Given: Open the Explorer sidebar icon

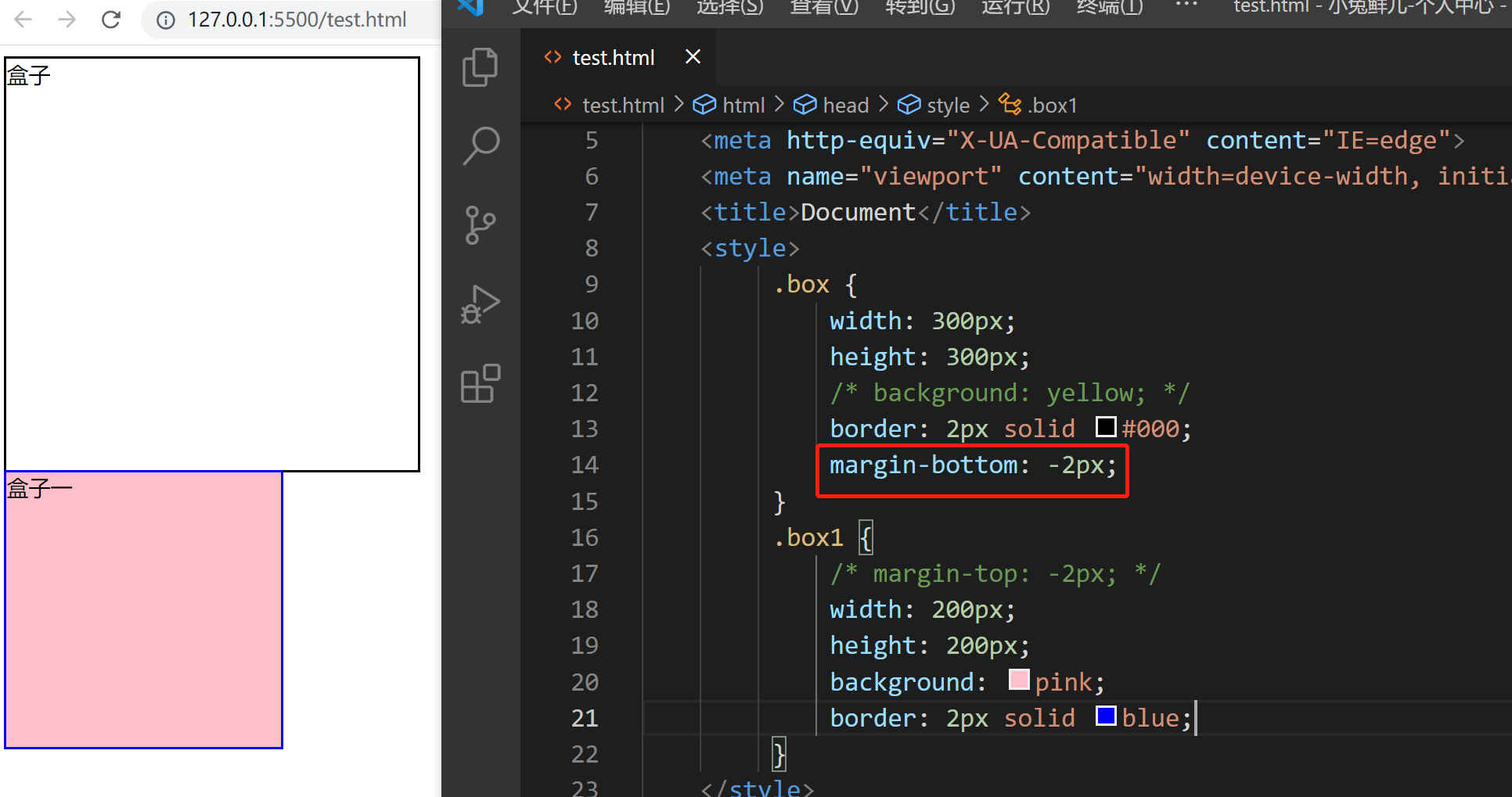Looking at the screenshot, I should (x=480, y=67).
